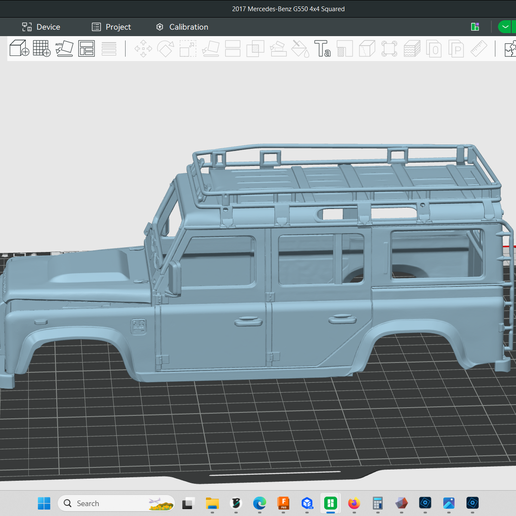
Task: Select the Cut tool
Action: point(233,49)
